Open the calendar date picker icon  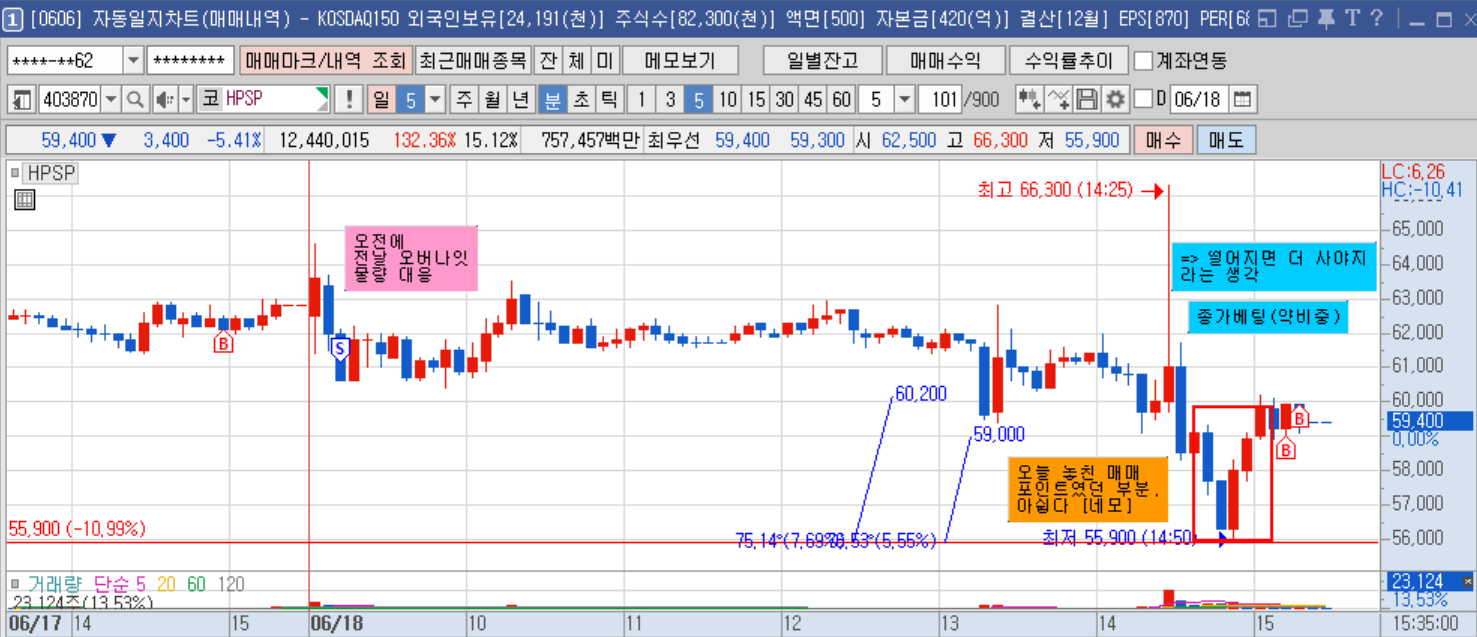pos(1242,100)
